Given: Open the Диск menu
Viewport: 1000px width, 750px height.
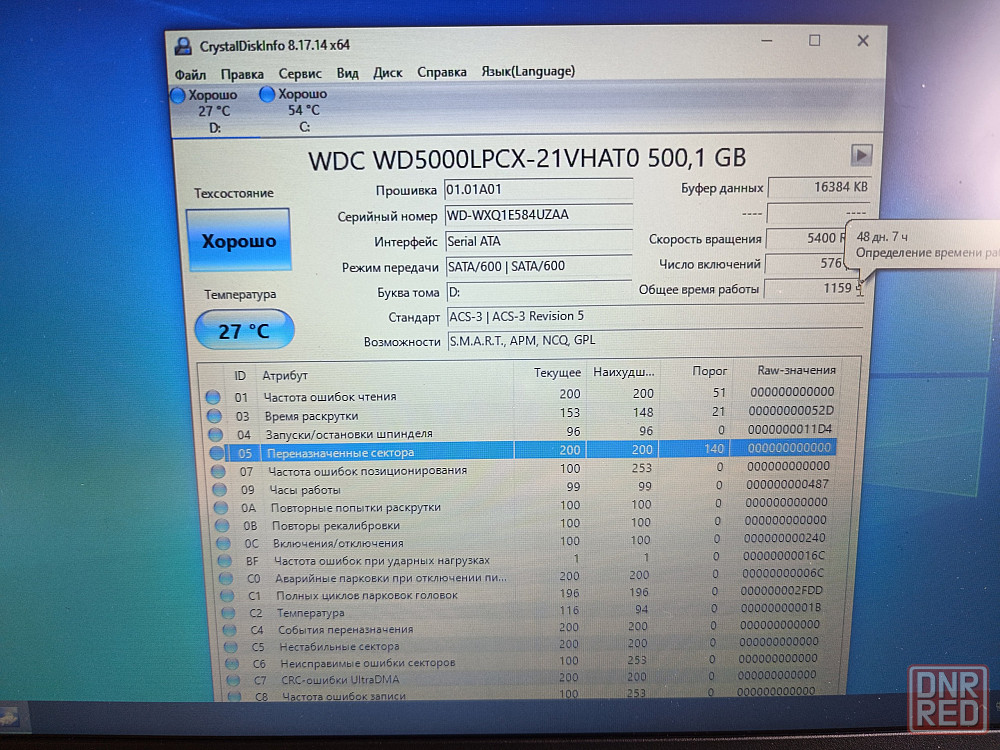Looking at the screenshot, I should [388, 73].
